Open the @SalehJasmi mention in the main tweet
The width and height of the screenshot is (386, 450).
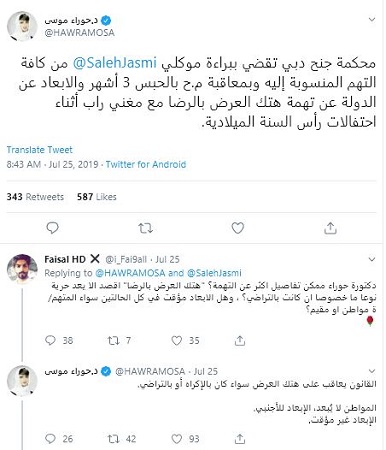tap(115, 63)
